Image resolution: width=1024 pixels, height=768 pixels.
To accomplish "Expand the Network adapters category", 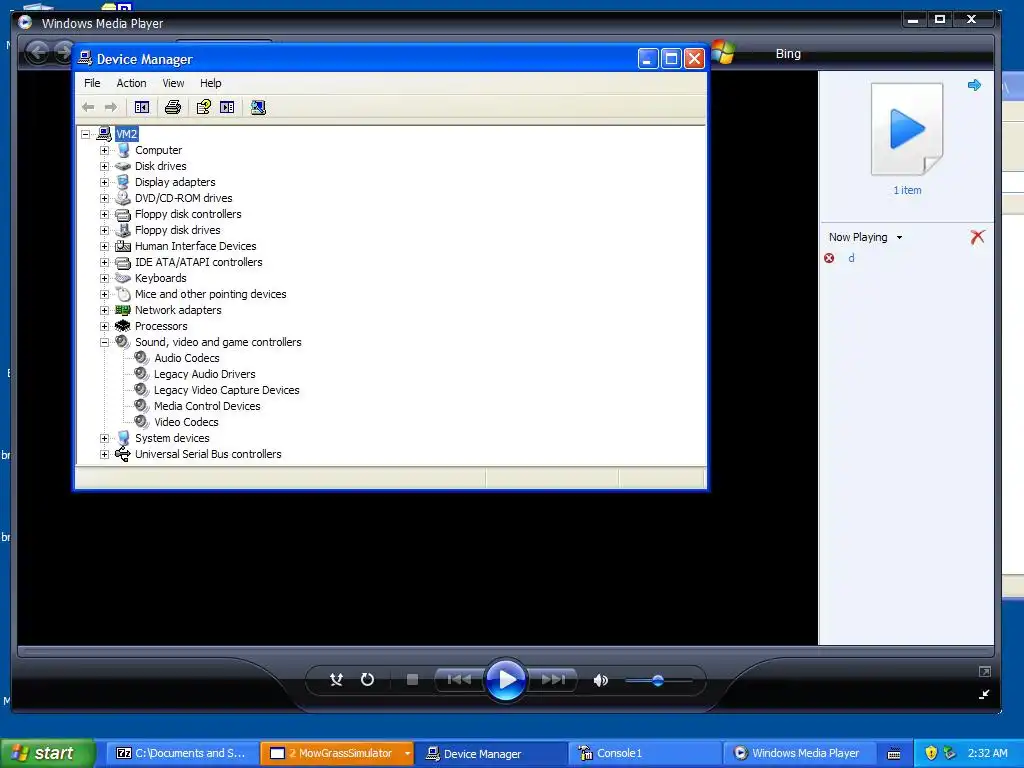I will 104,310.
